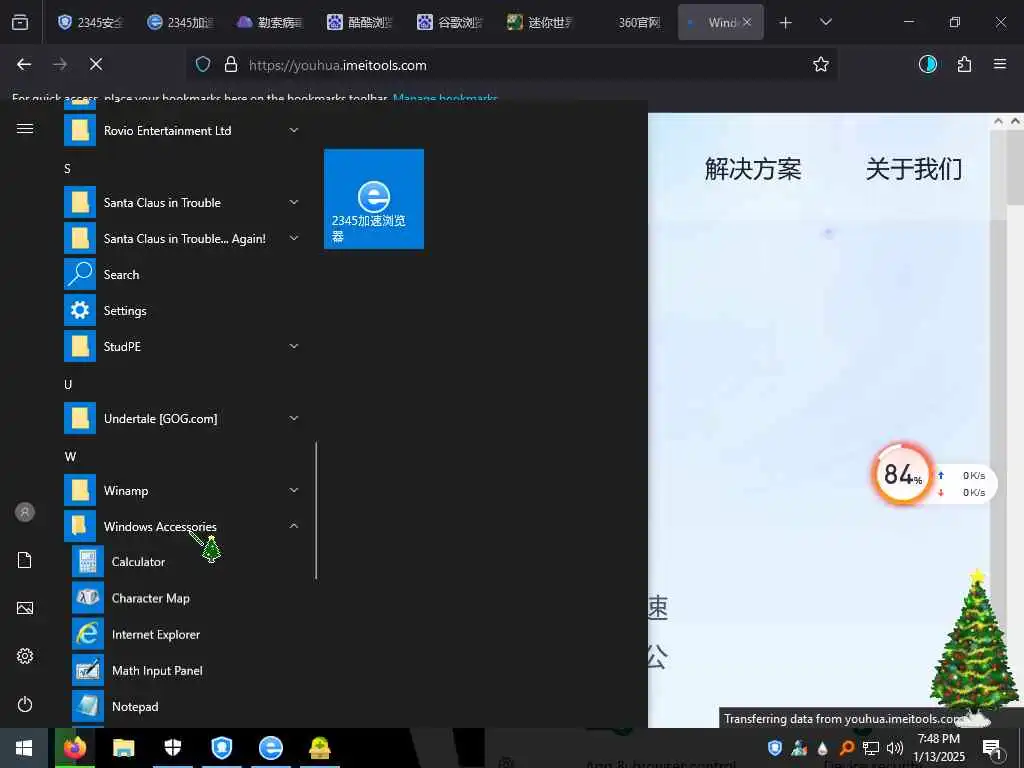Open the Firefox View icon in tab bar

[20, 22]
